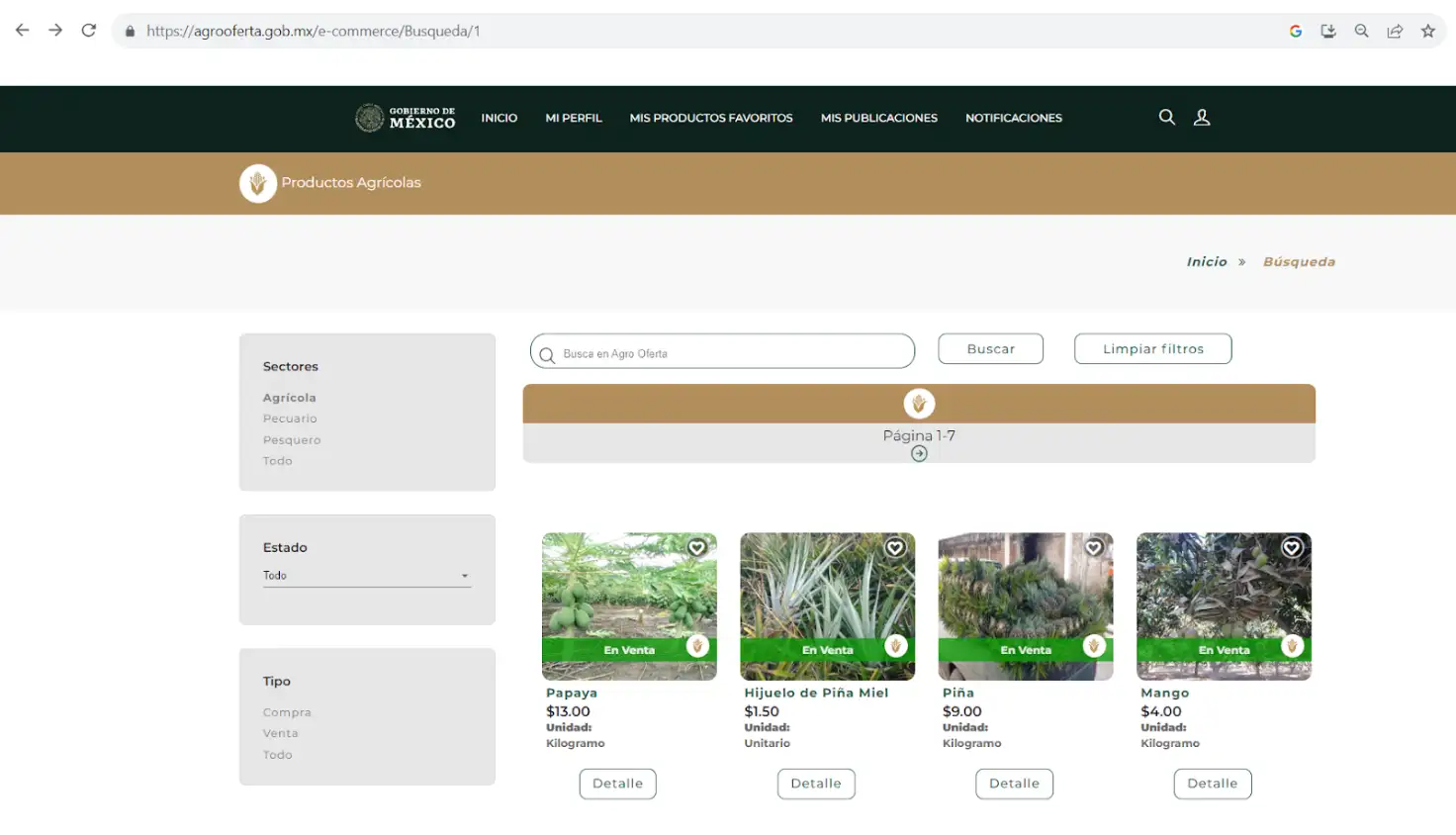Open the Estado dropdown set to Todo
This screenshot has width=1456, height=835.
point(367,575)
